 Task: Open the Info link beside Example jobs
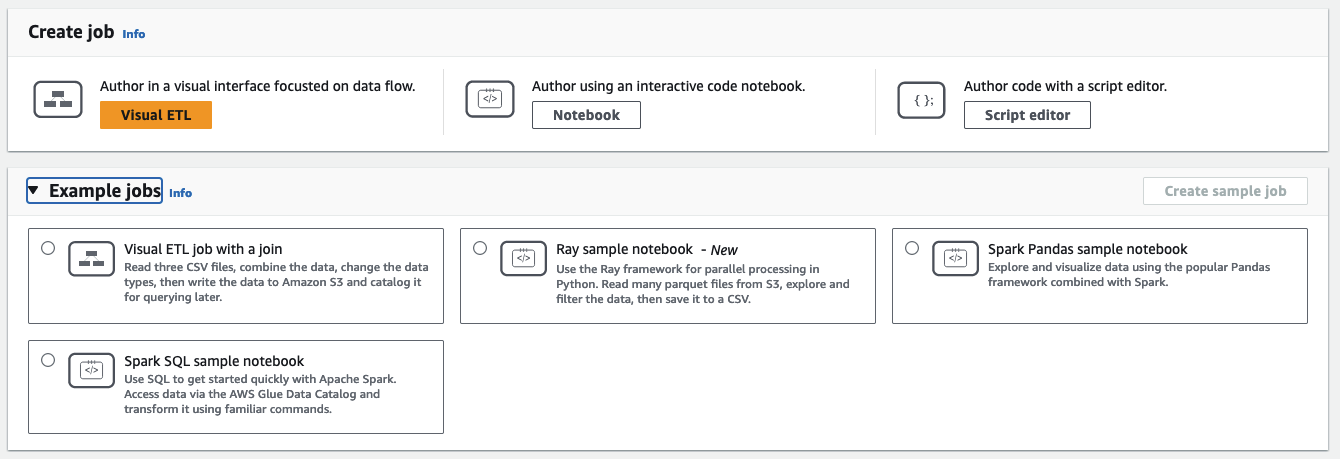(x=180, y=193)
